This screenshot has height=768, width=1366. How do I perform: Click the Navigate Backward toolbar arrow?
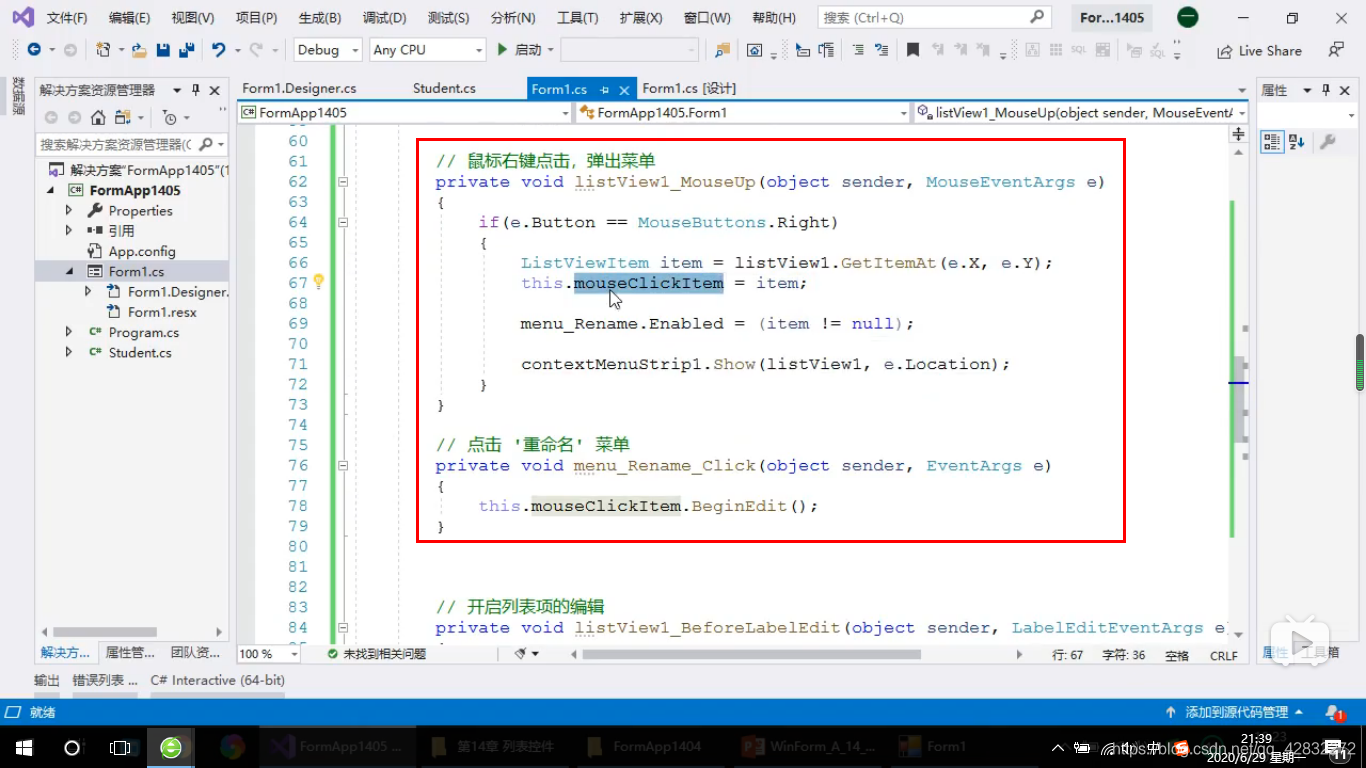(33, 50)
